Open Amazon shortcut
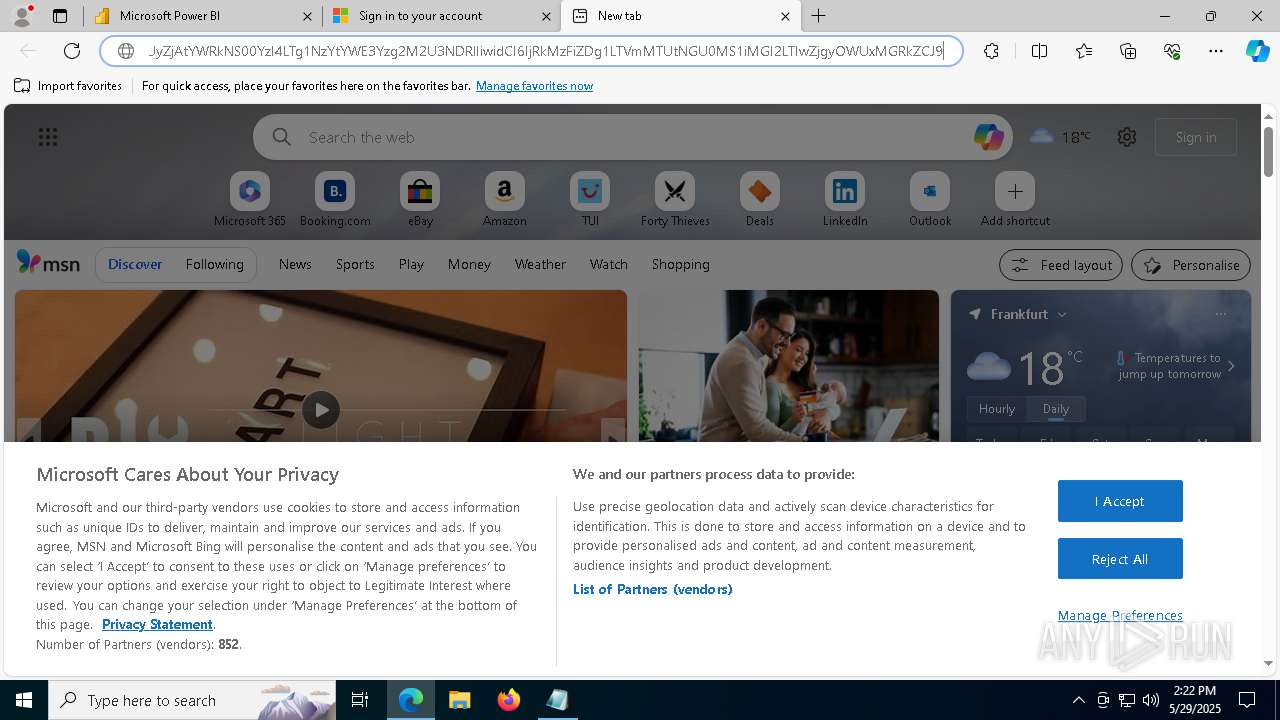 [504, 200]
